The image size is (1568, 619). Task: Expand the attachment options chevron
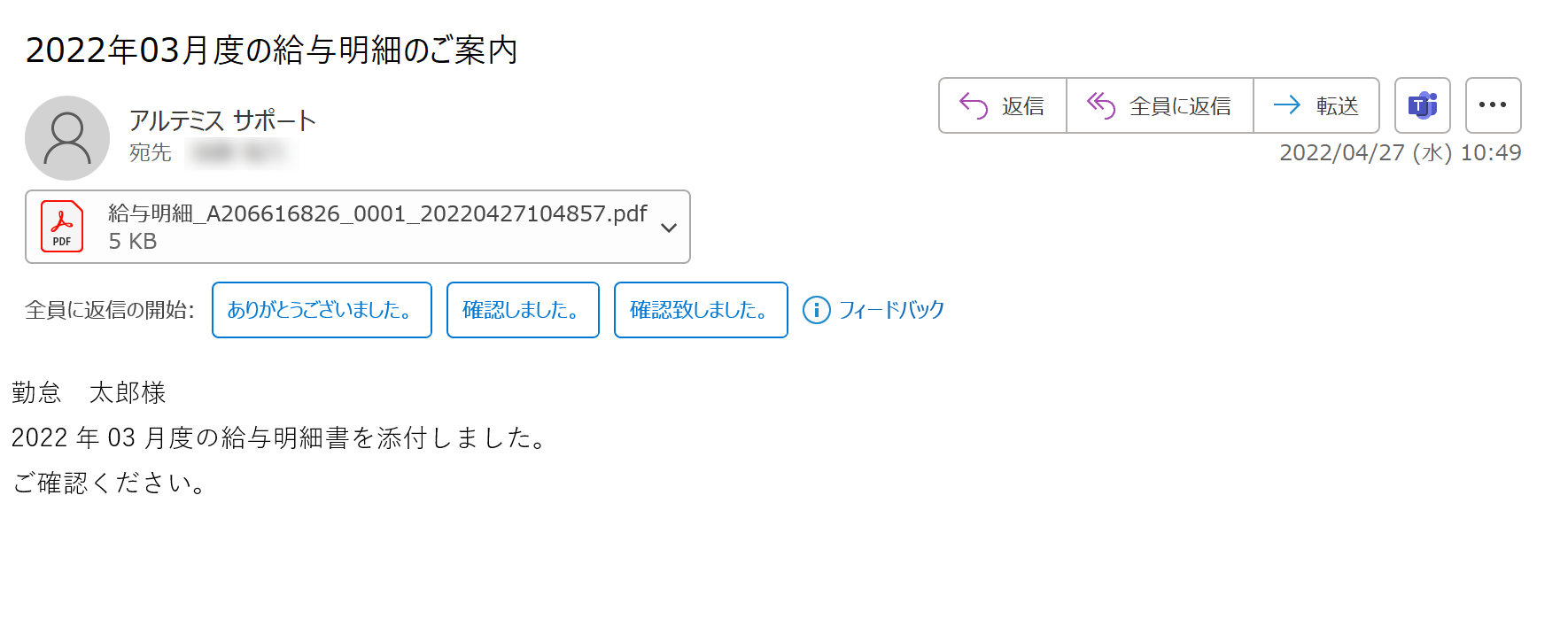pos(669,228)
